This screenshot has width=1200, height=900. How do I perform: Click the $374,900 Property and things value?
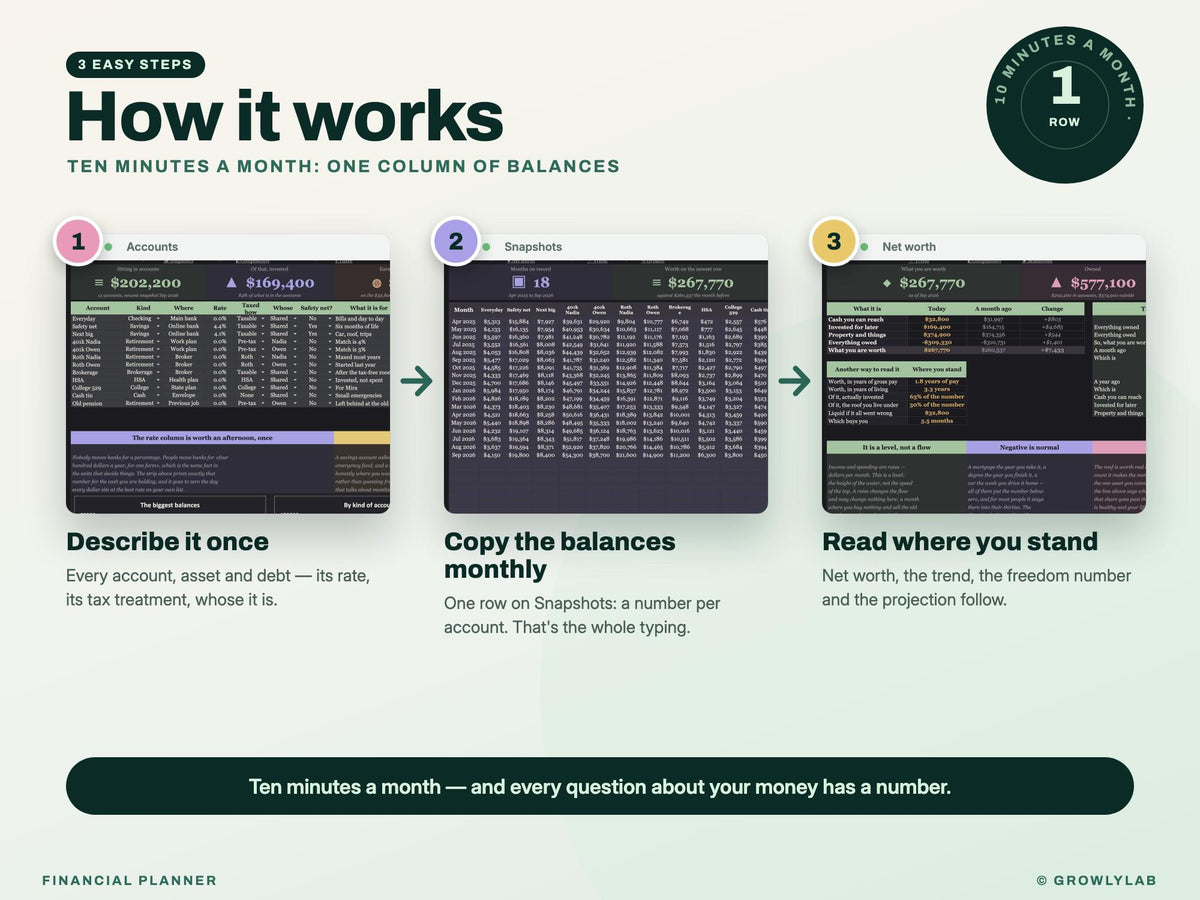click(937, 335)
